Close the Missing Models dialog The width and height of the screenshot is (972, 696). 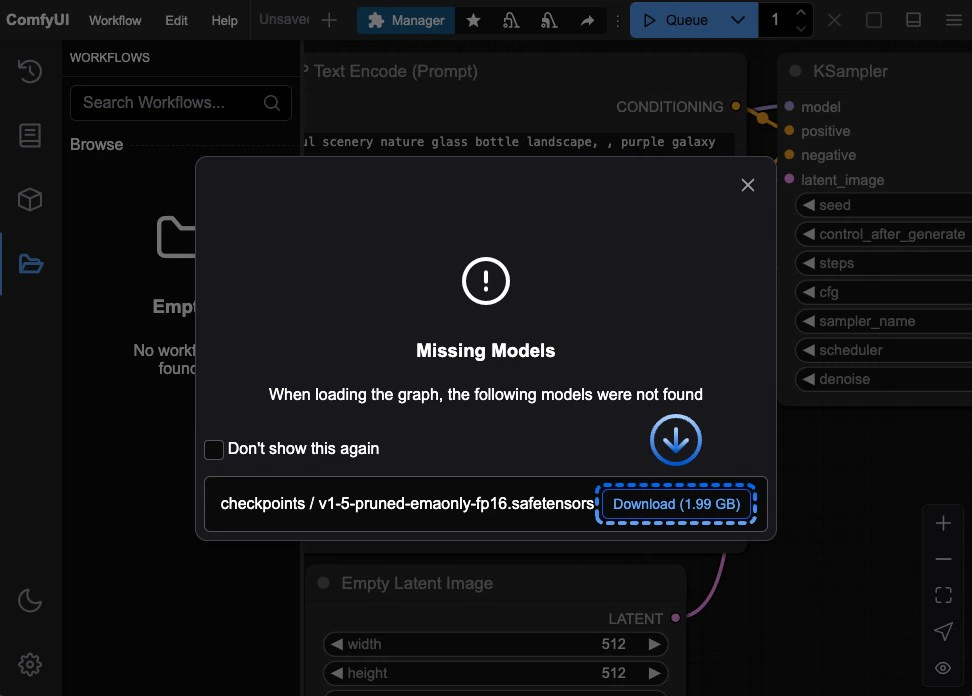tap(748, 185)
